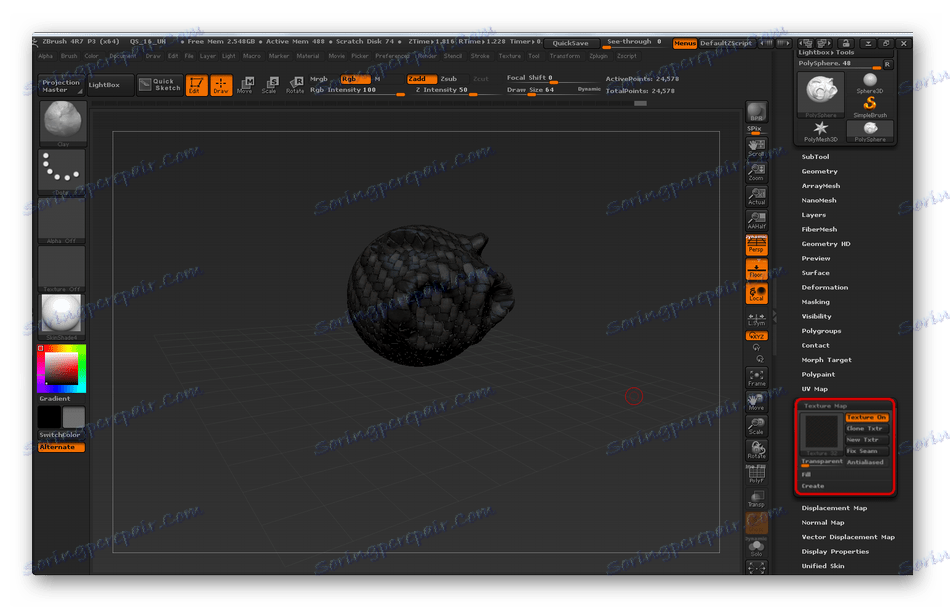Open the Render menu
This screenshot has width=950, height=608.
427,56
